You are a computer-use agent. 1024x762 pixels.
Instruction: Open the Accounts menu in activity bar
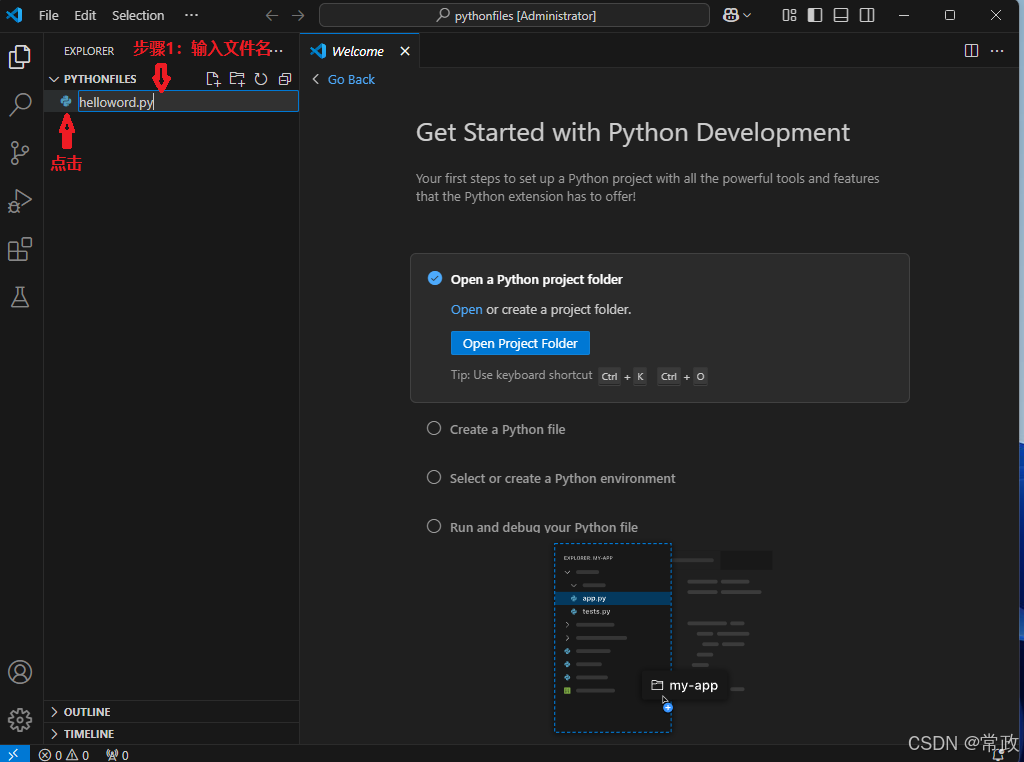click(20, 672)
